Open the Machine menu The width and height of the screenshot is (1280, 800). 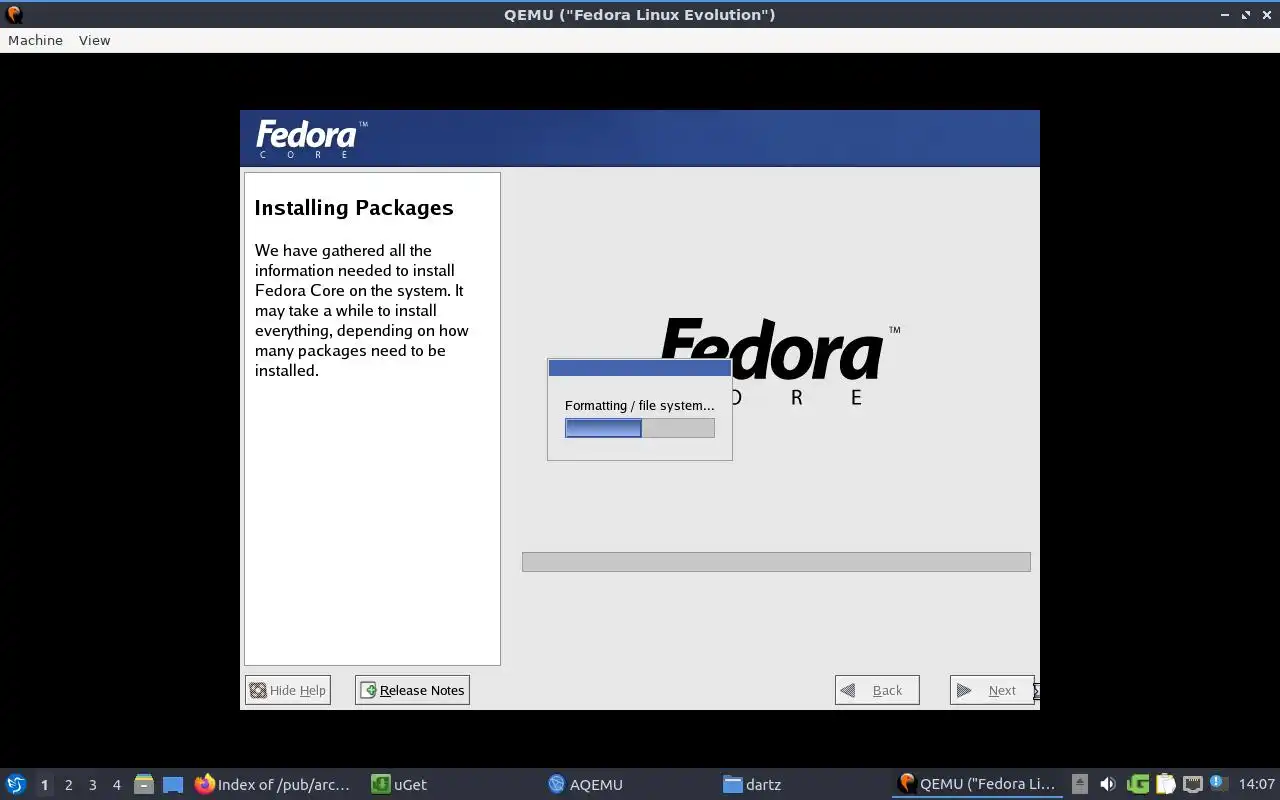click(35, 40)
